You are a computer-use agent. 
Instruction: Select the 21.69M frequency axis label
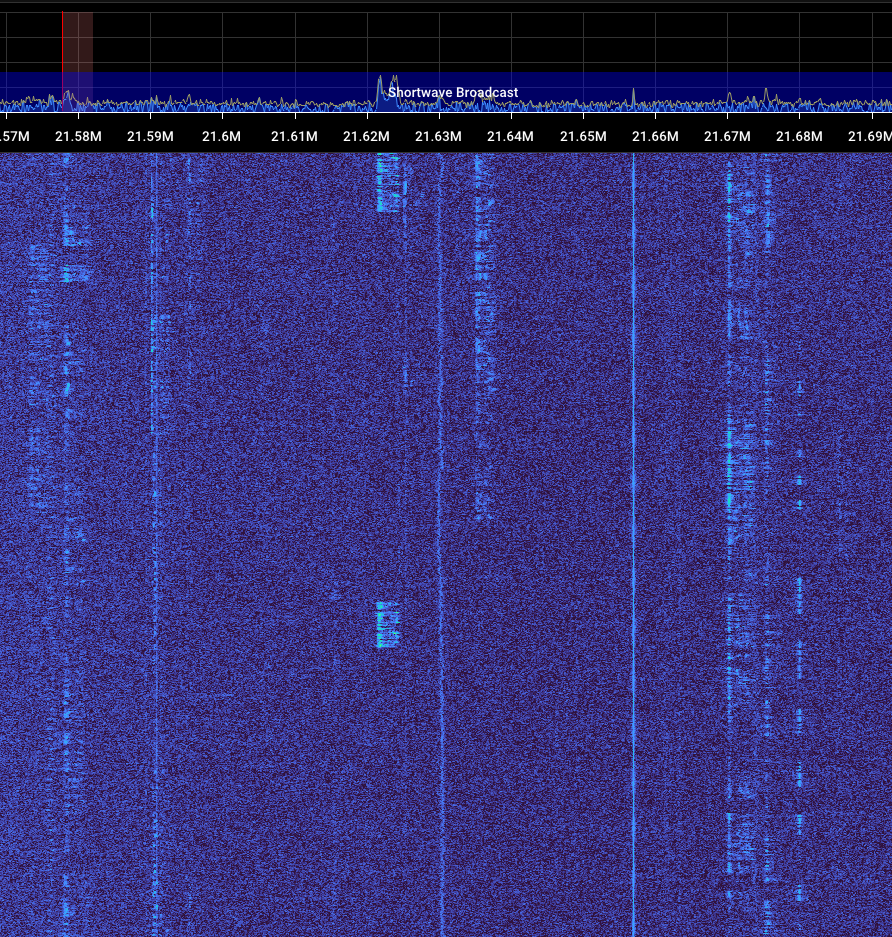[x=868, y=136]
